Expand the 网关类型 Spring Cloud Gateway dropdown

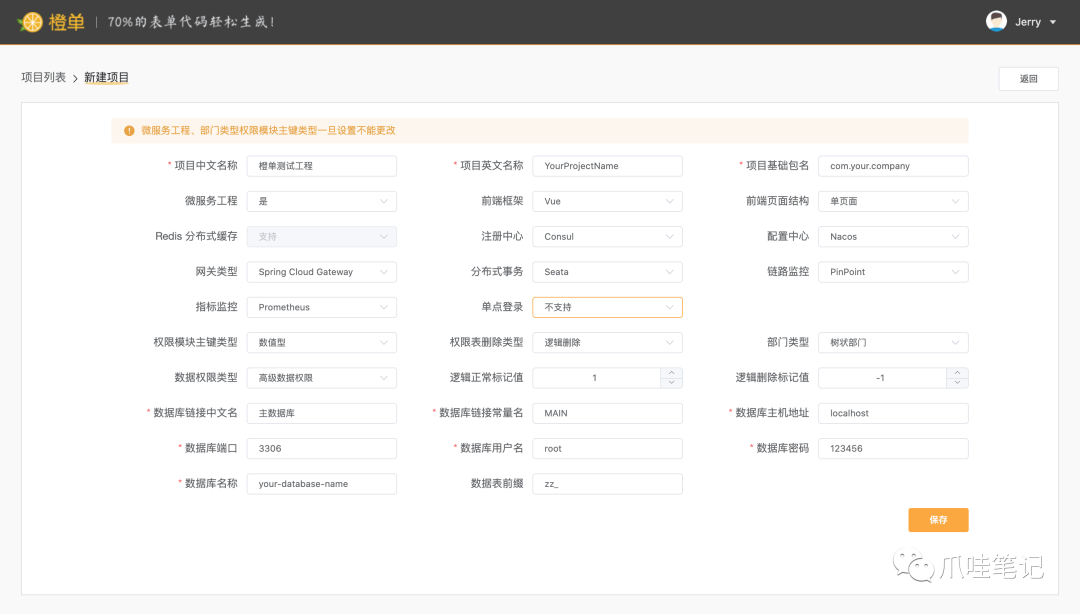click(x=321, y=272)
